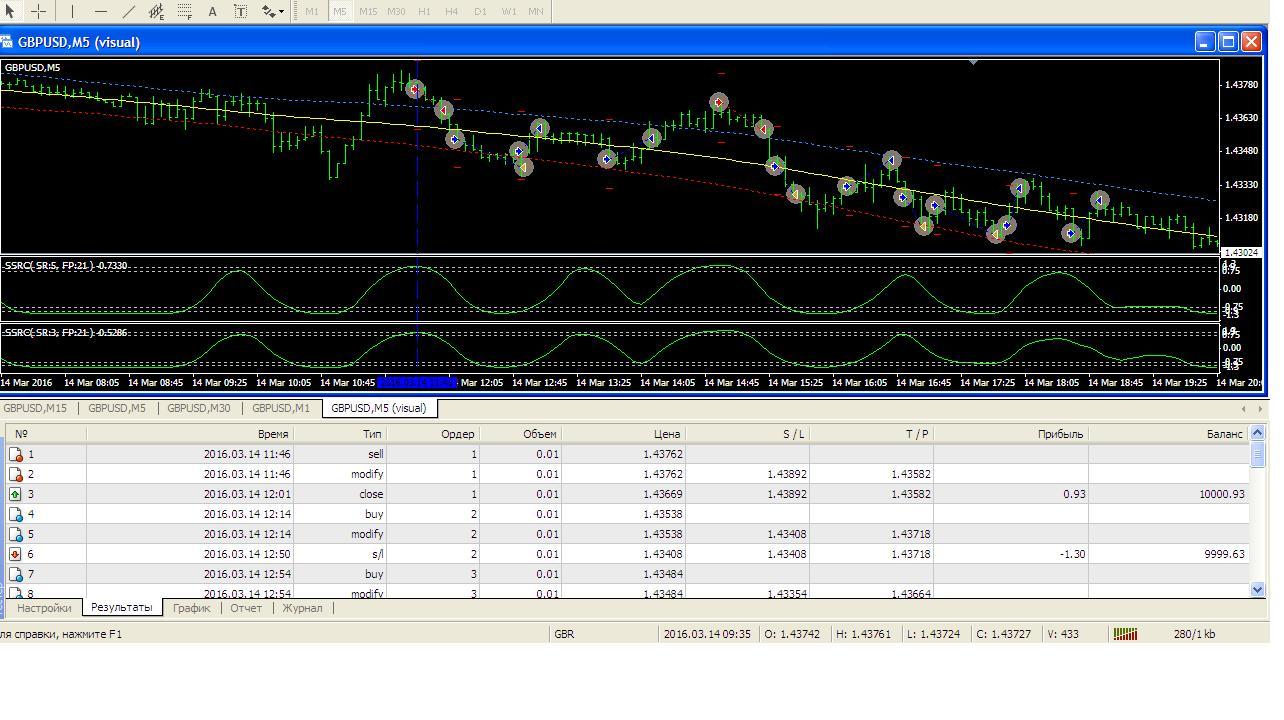
Task: Sort results by T / P column header
Action: (871, 434)
